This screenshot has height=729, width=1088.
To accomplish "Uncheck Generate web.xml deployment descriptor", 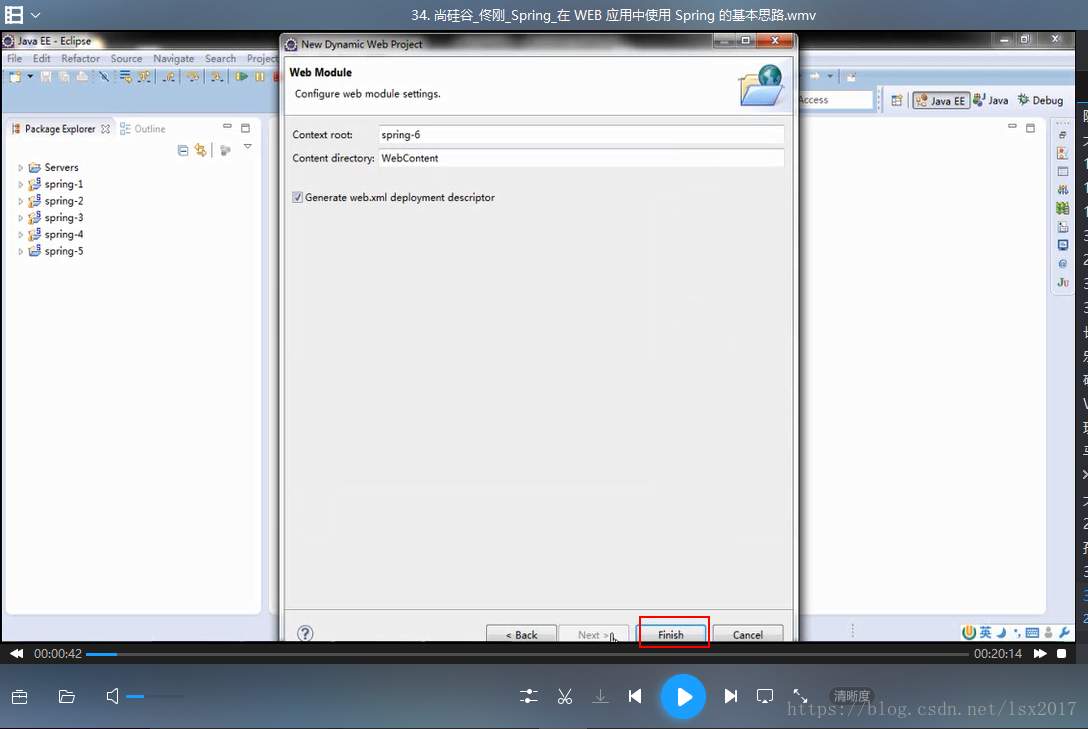I will click(298, 198).
